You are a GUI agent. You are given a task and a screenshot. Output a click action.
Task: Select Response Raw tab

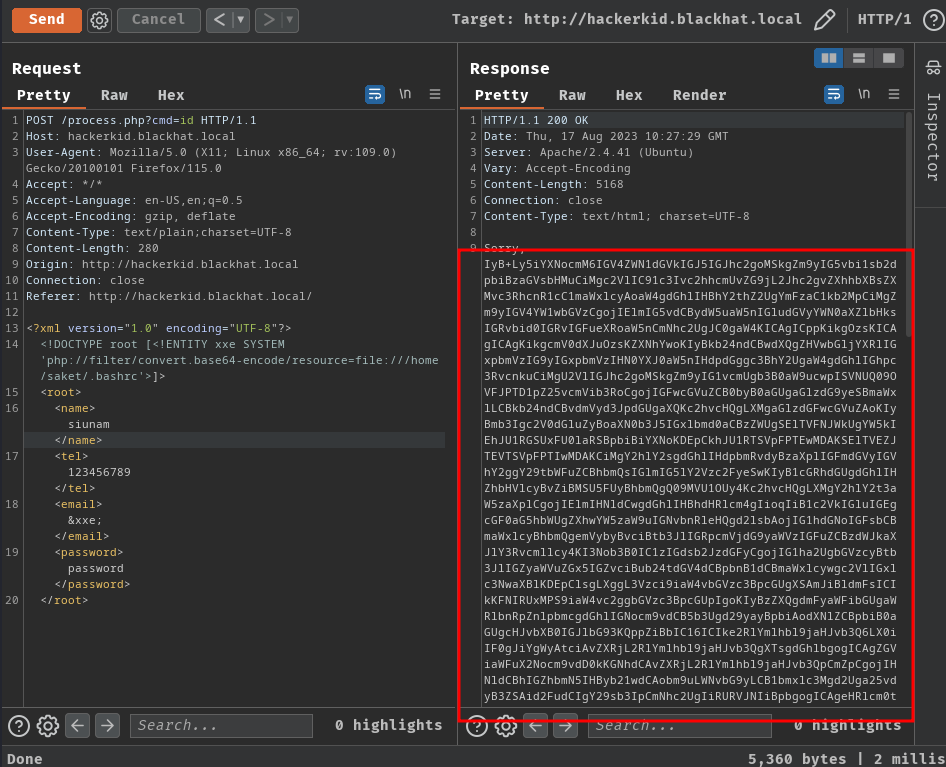(572, 95)
